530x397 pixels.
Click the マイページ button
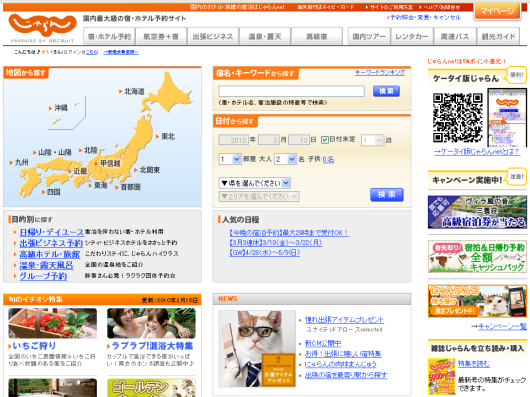[x=497, y=11]
